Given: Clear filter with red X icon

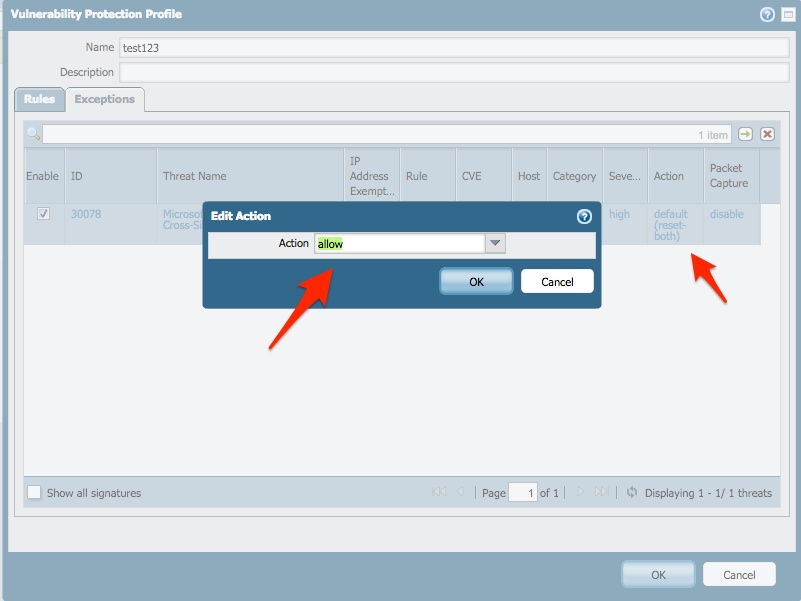Looking at the screenshot, I should (x=767, y=134).
